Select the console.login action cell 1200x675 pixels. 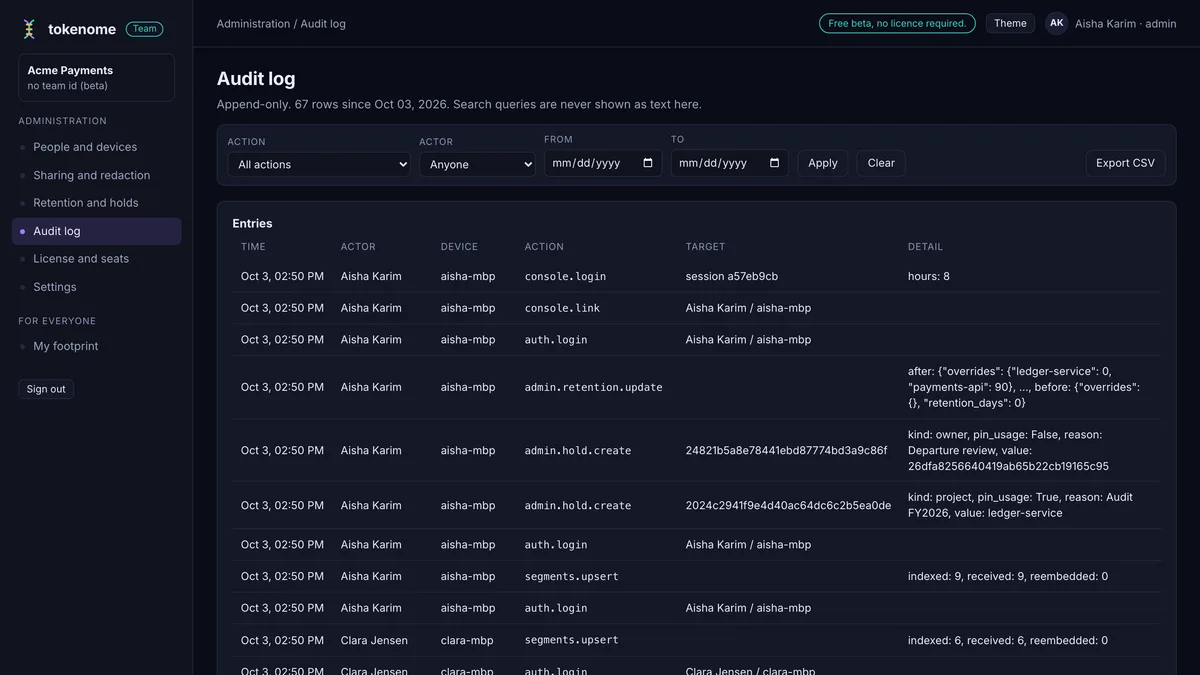coord(565,276)
